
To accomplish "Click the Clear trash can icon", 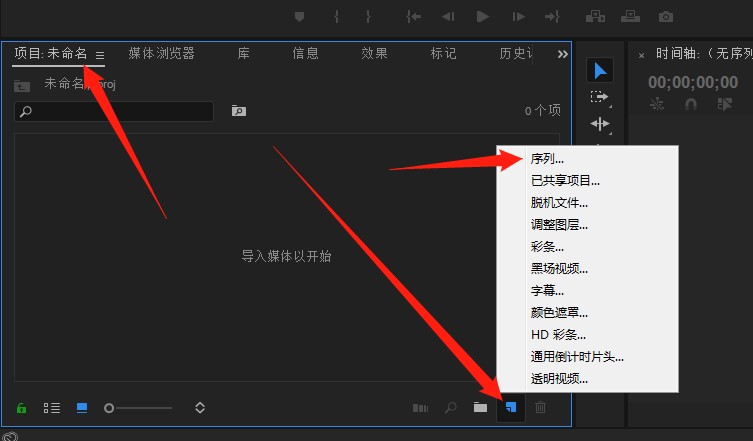I will [540, 407].
